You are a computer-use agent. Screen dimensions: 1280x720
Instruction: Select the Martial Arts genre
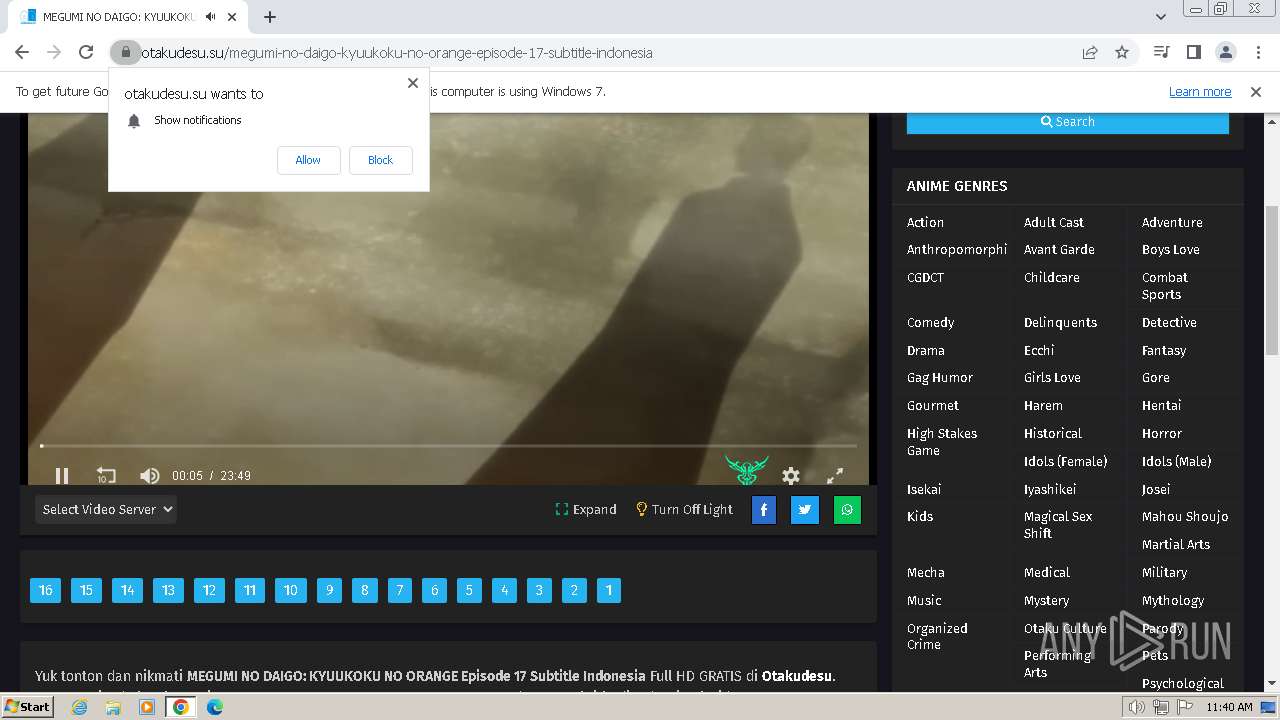pyautogui.click(x=1176, y=544)
